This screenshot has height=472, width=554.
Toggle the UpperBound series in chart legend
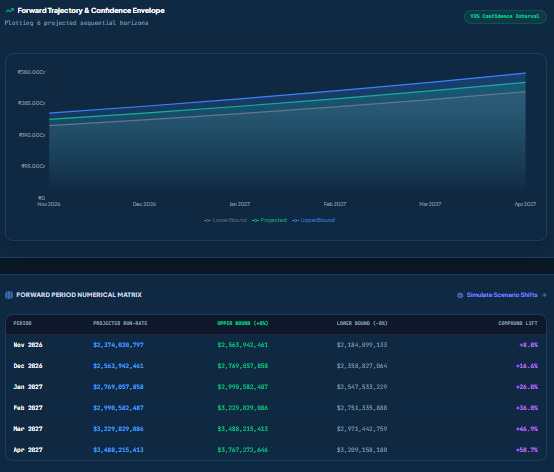point(313,220)
